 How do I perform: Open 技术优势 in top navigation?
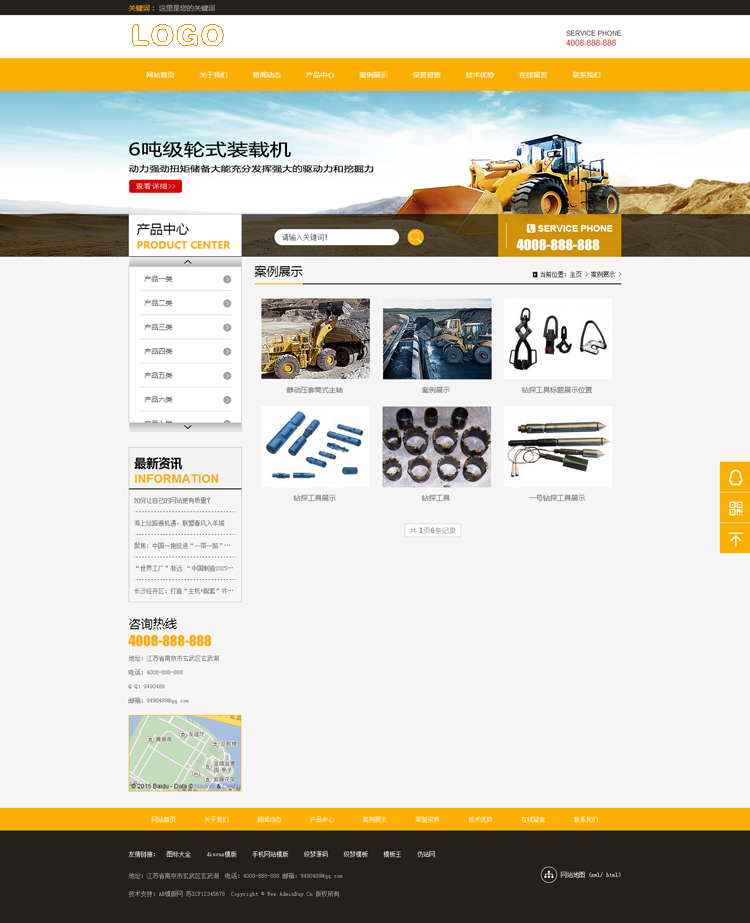coord(480,75)
